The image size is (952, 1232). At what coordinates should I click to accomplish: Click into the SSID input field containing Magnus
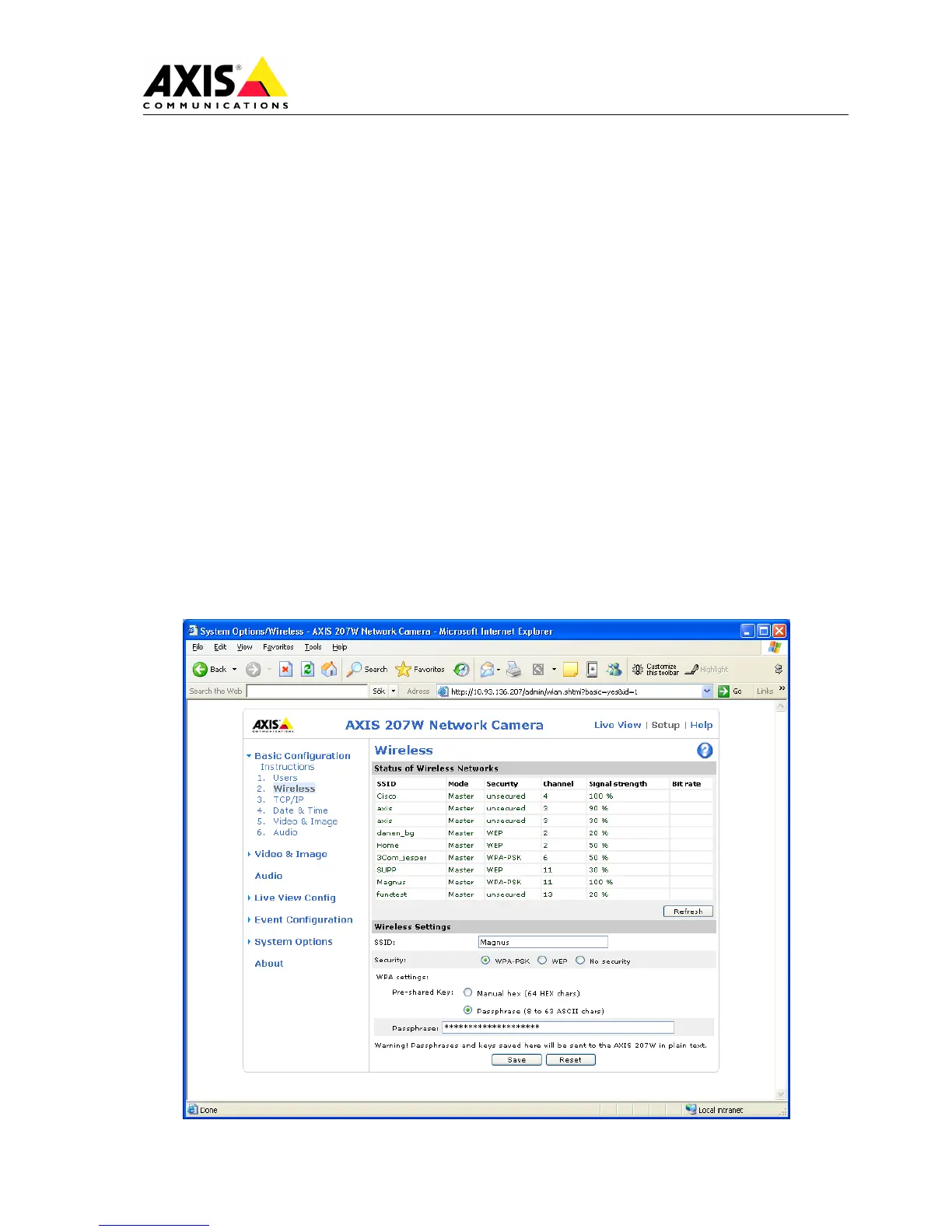pyautogui.click(x=543, y=942)
